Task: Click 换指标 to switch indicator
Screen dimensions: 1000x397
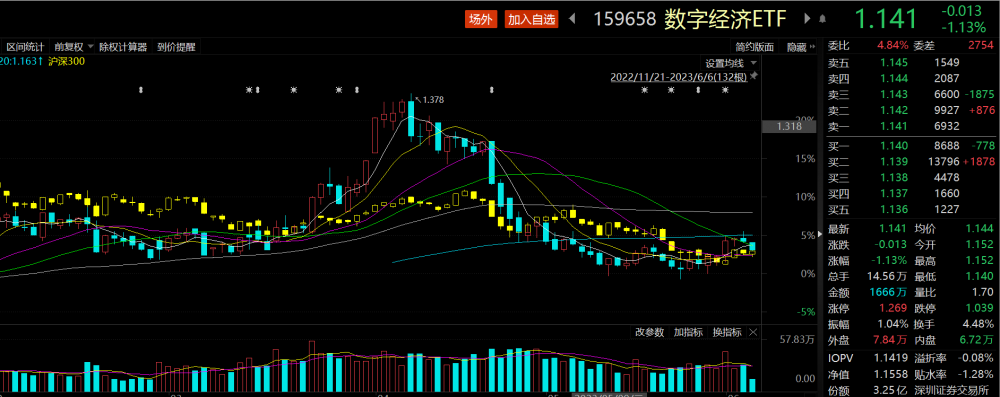Action: [727, 333]
